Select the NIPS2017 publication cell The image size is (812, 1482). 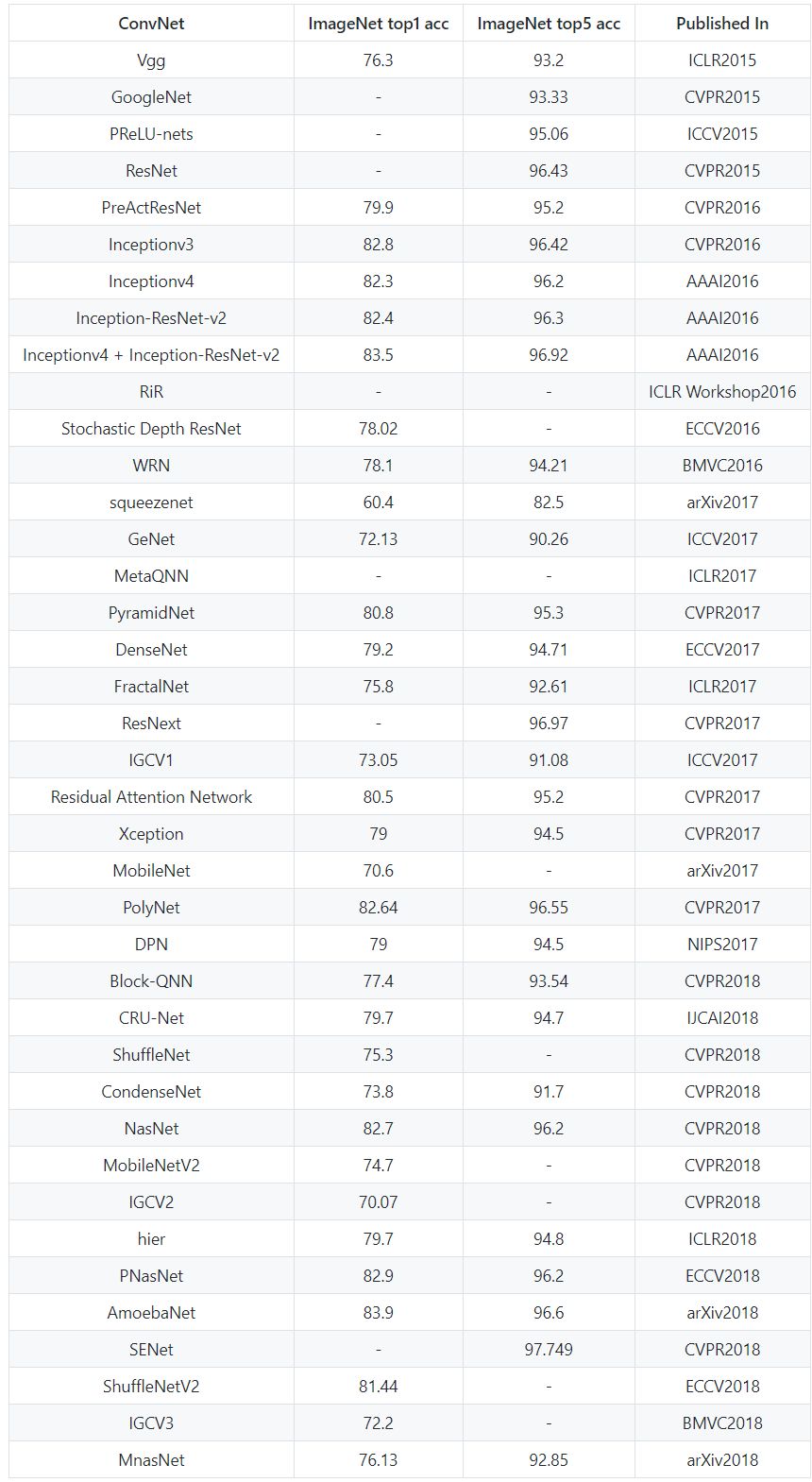pos(722,945)
